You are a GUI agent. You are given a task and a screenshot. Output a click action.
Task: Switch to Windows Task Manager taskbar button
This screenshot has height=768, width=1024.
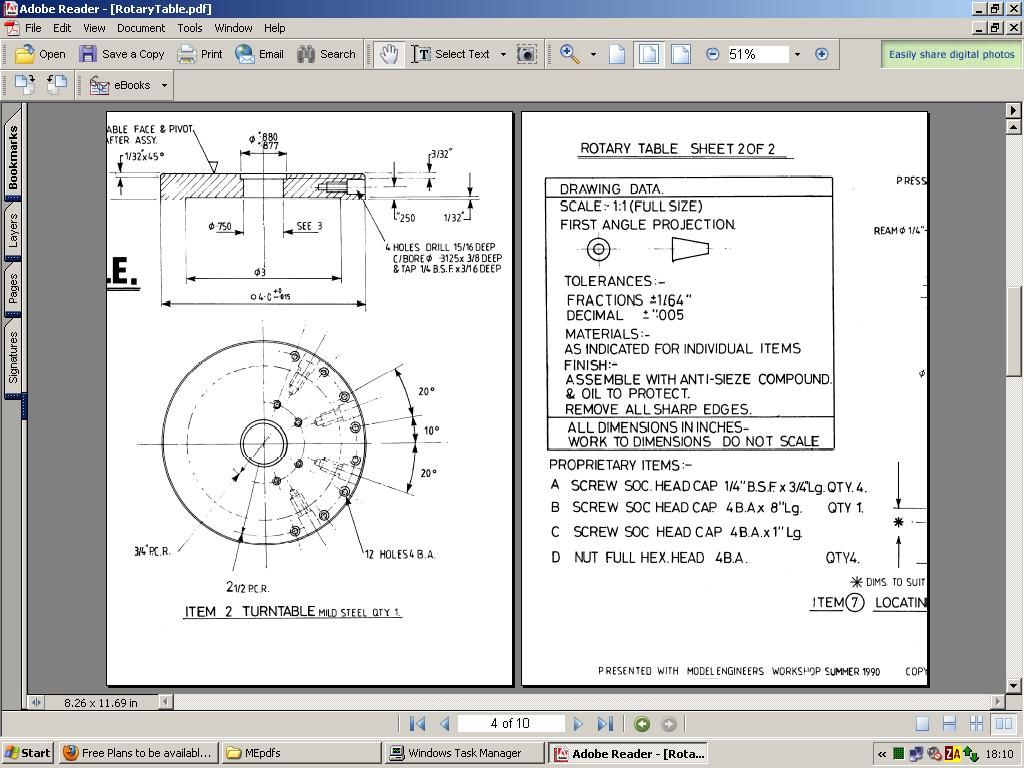pos(463,753)
